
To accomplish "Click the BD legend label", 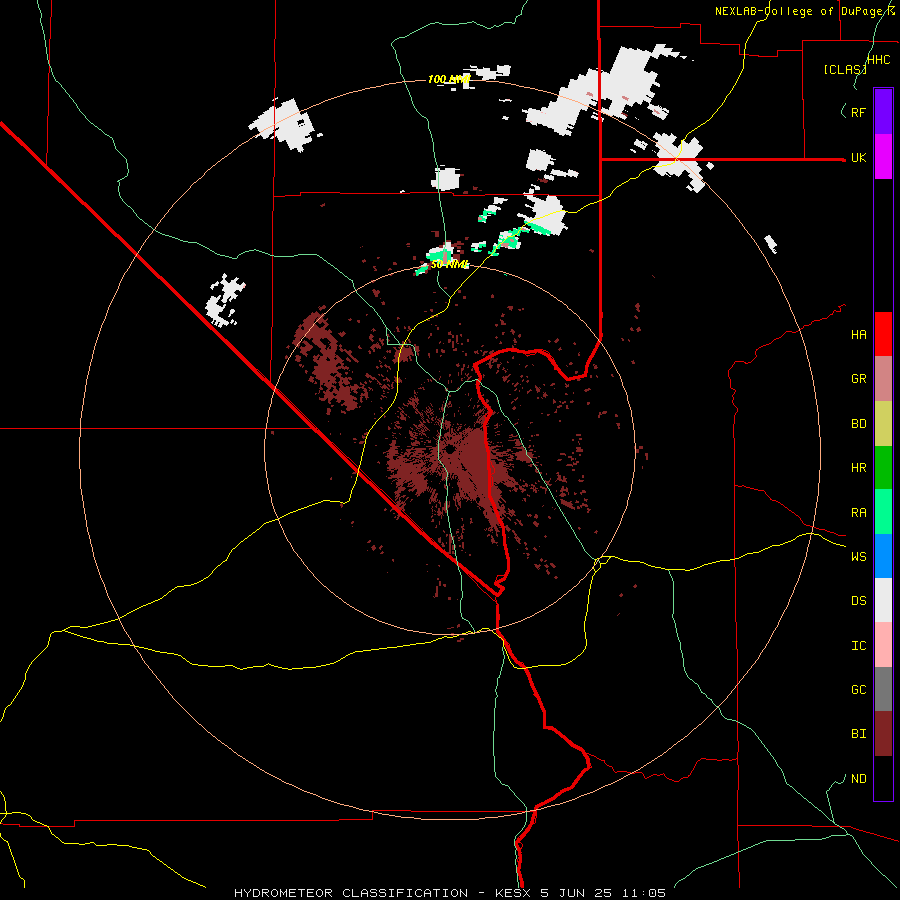I will 858,424.
